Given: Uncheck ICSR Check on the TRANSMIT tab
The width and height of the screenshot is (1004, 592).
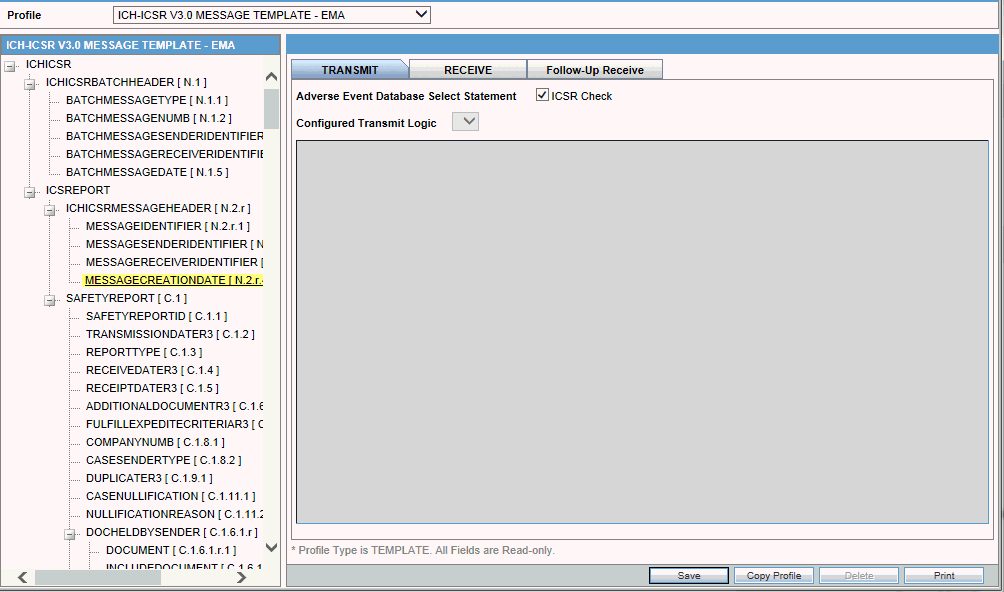Looking at the screenshot, I should [x=542, y=95].
